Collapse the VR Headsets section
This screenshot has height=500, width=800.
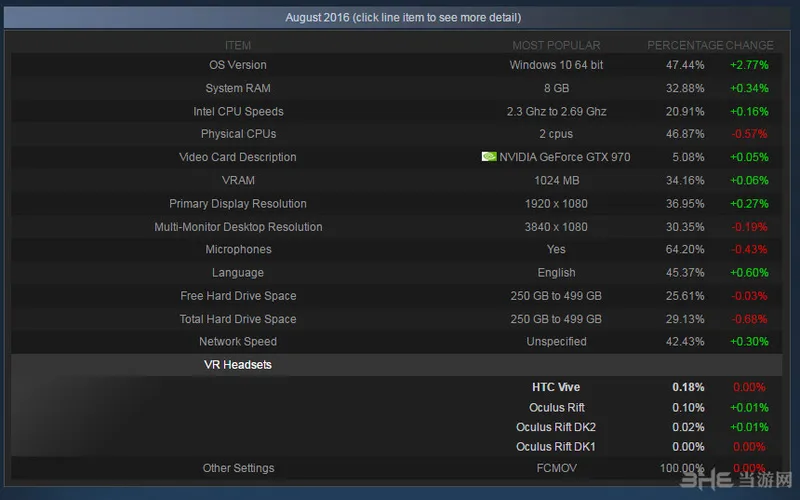[x=396, y=365]
